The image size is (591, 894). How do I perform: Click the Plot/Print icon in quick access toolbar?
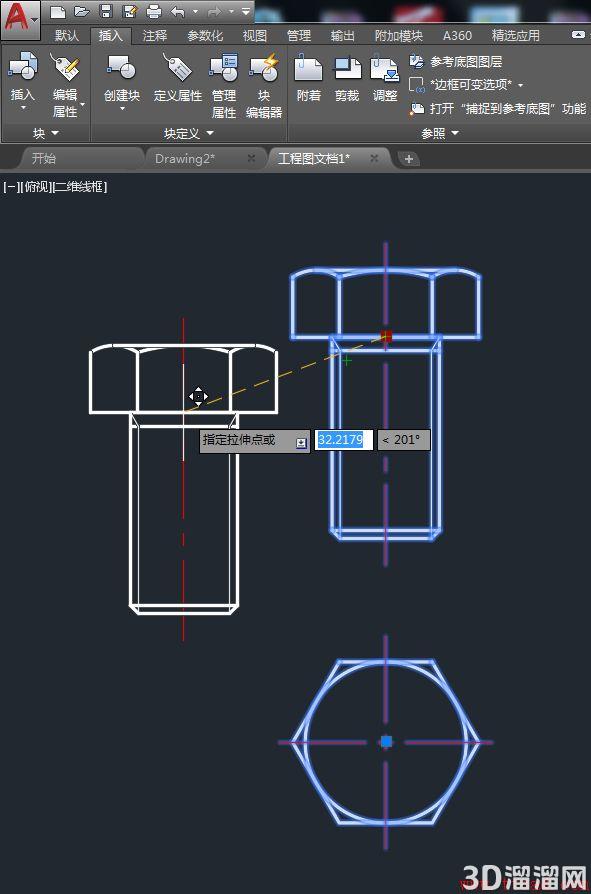154,11
